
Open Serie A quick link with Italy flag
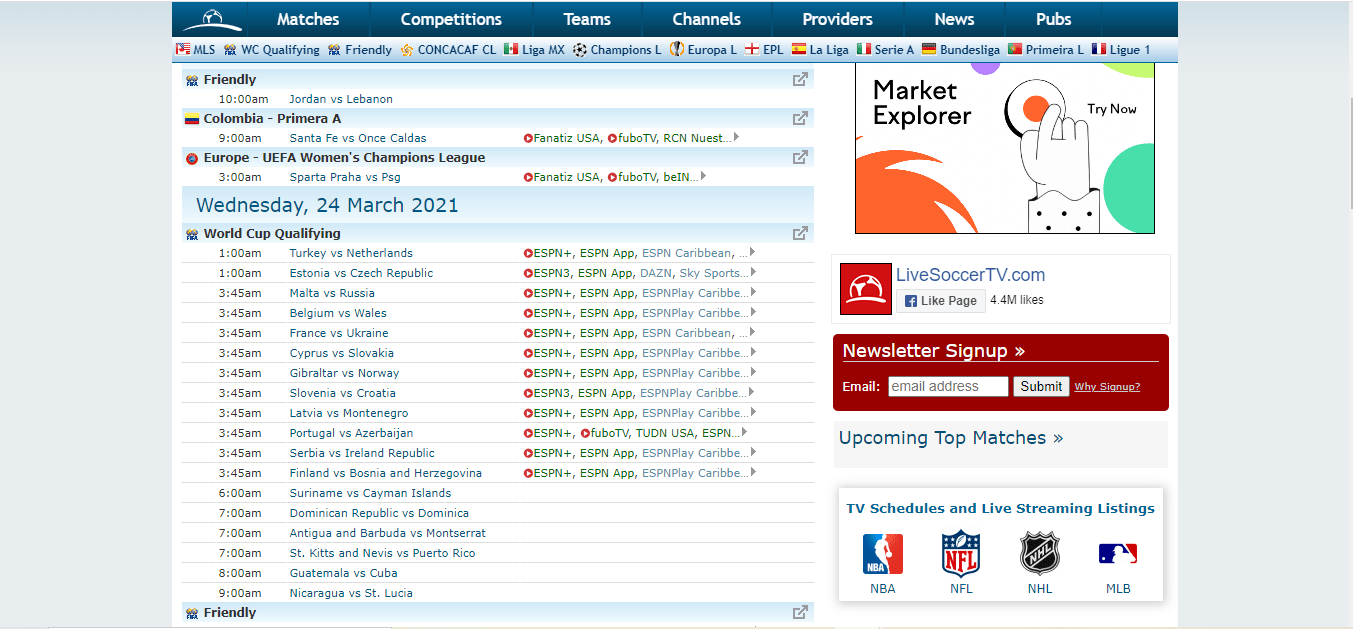click(885, 50)
